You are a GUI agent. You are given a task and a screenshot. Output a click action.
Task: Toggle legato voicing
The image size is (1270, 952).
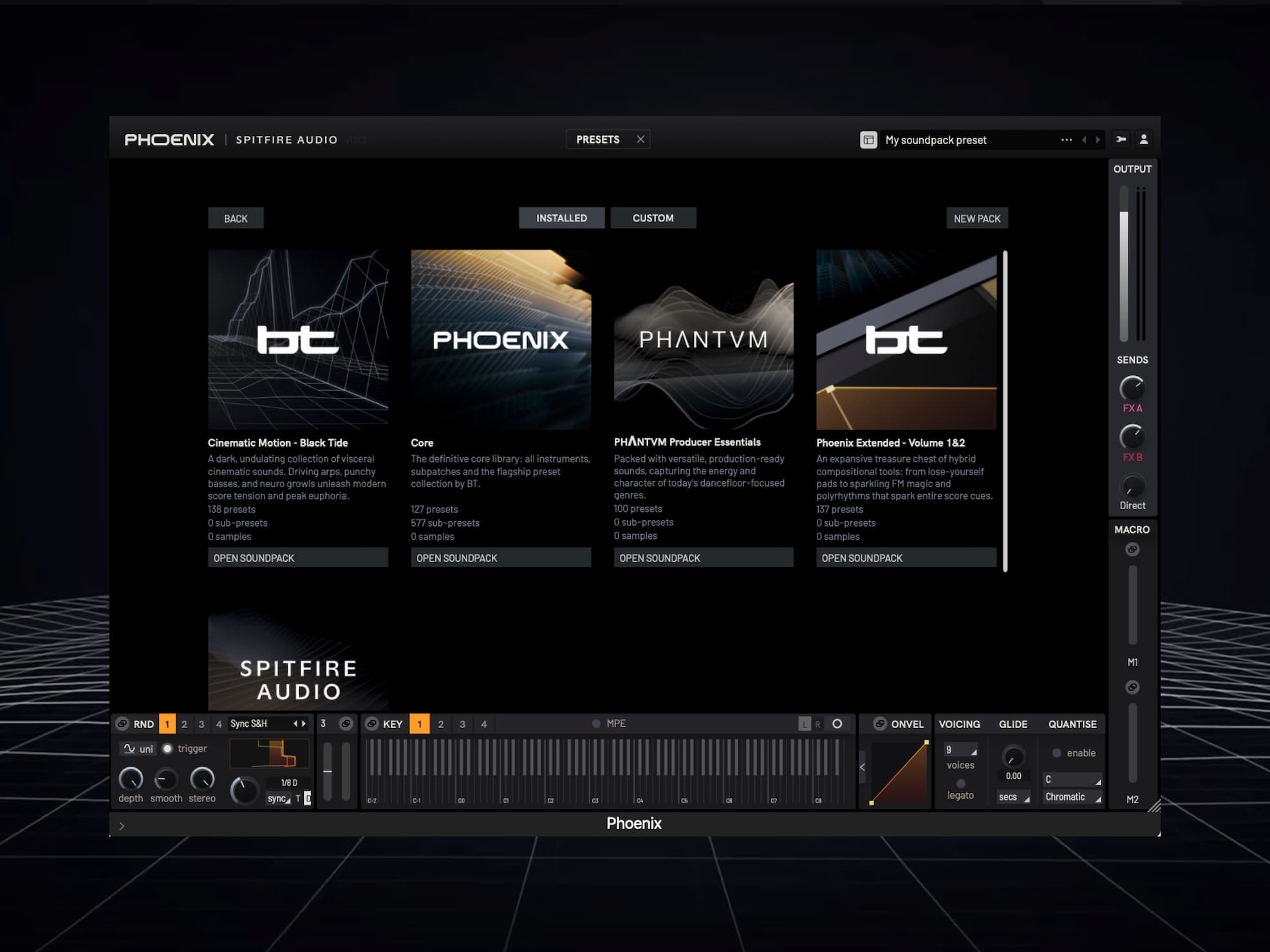960,783
